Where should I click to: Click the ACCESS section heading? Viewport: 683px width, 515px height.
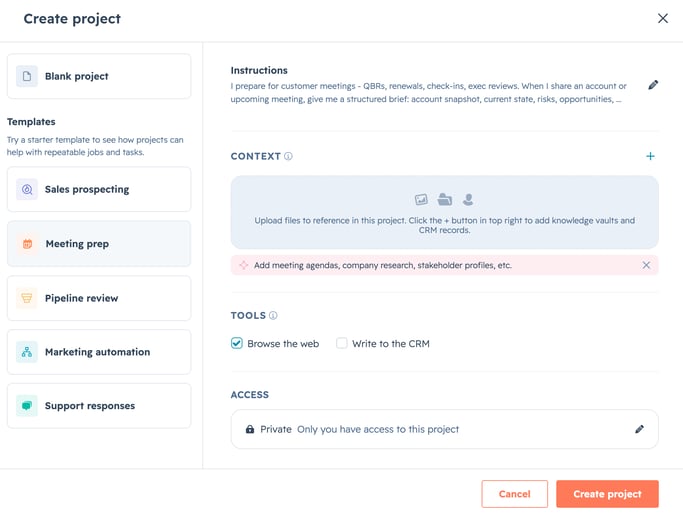coord(250,395)
